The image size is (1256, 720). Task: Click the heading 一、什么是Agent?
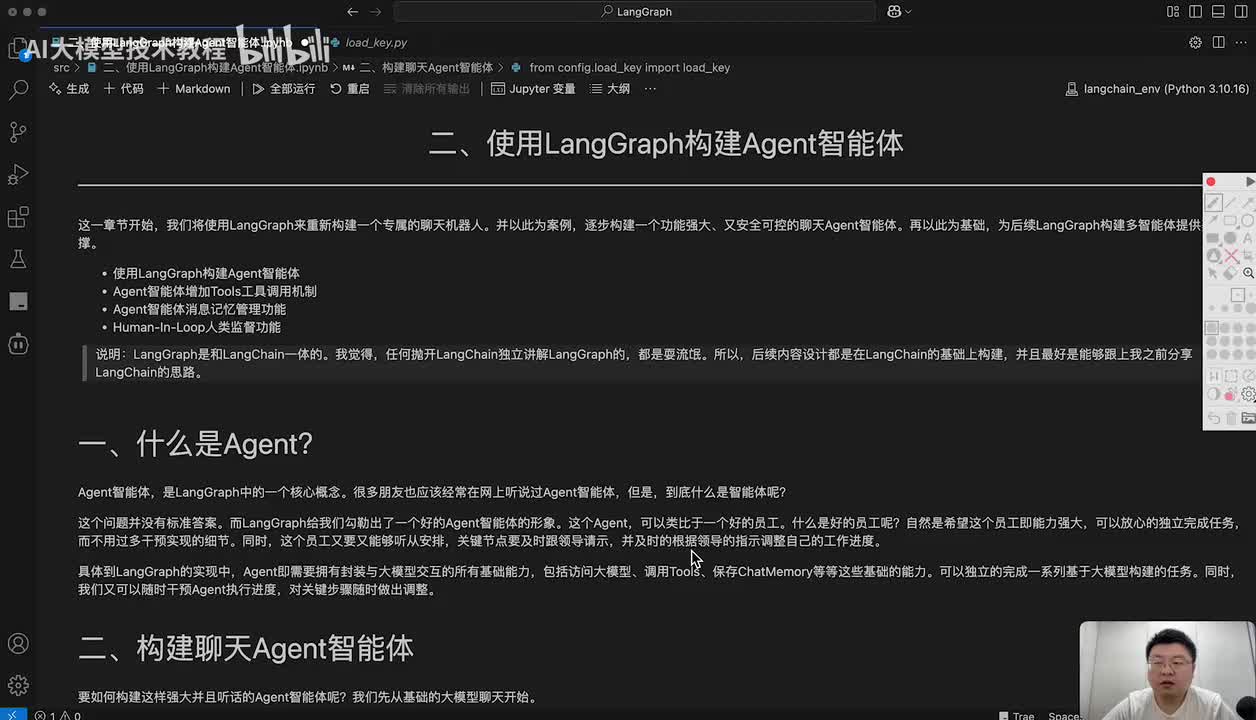(x=195, y=444)
